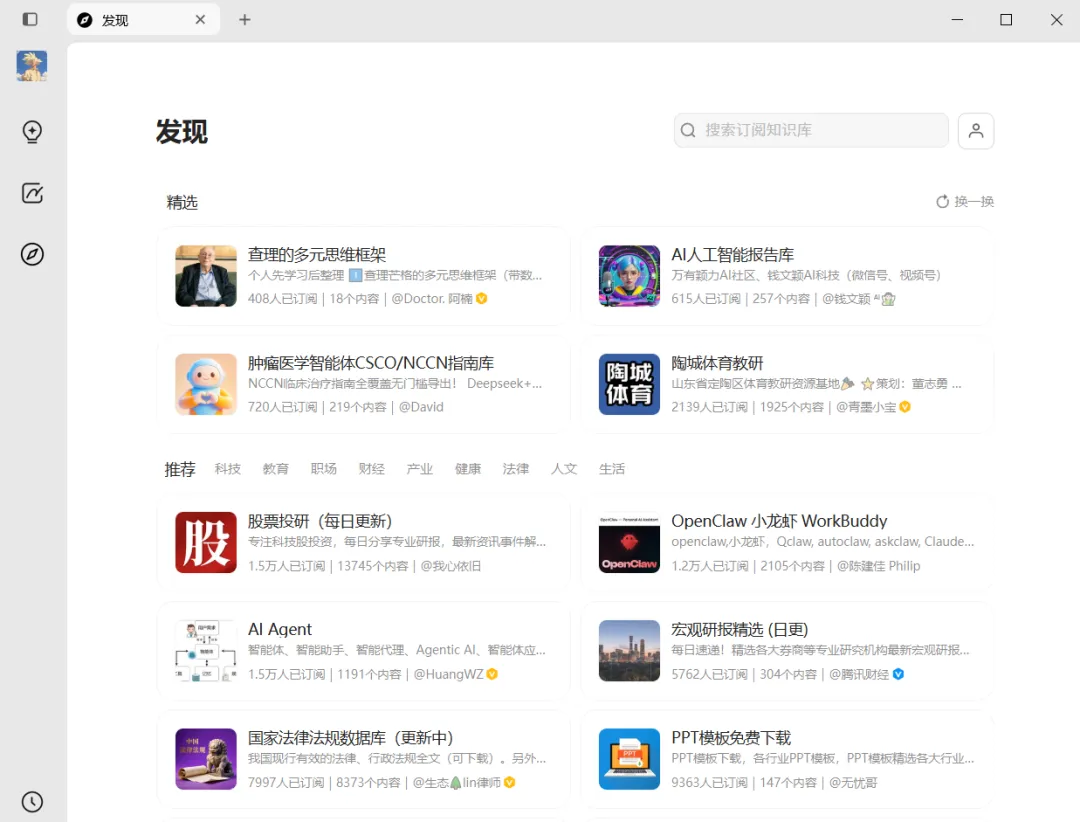Close the 发现 tab
Screen dimensions: 1080x822
click(200, 19)
